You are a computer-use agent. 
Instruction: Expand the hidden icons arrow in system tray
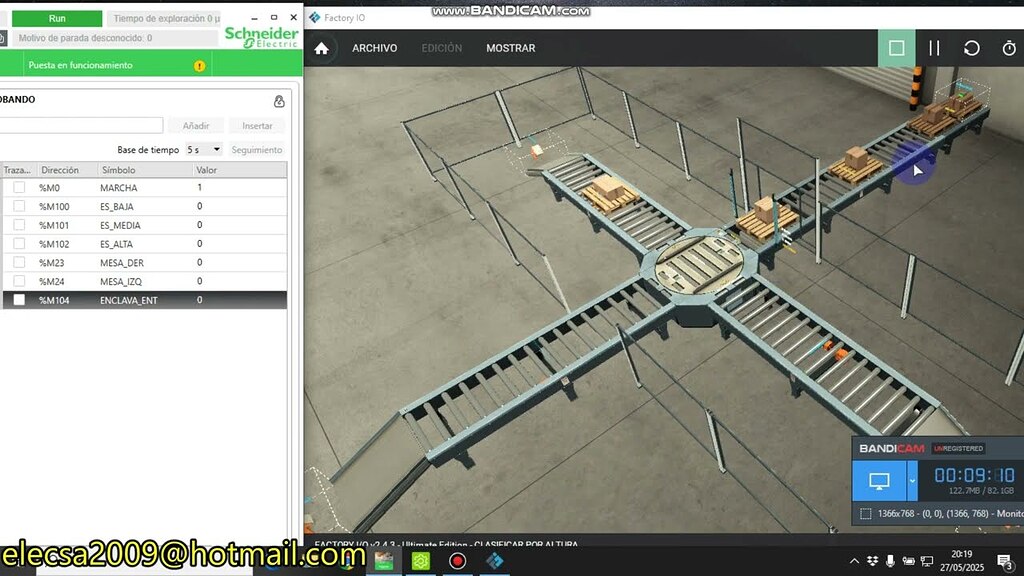852,561
